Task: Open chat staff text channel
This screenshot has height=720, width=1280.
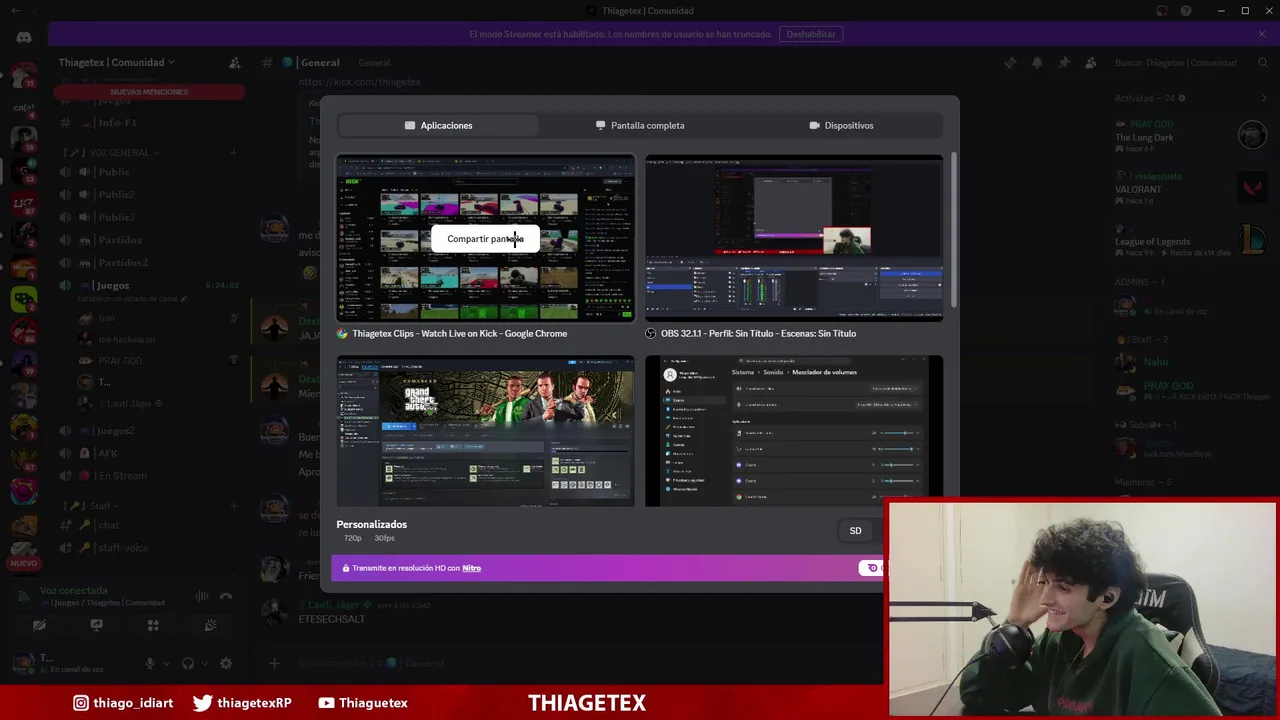Action: [148, 525]
